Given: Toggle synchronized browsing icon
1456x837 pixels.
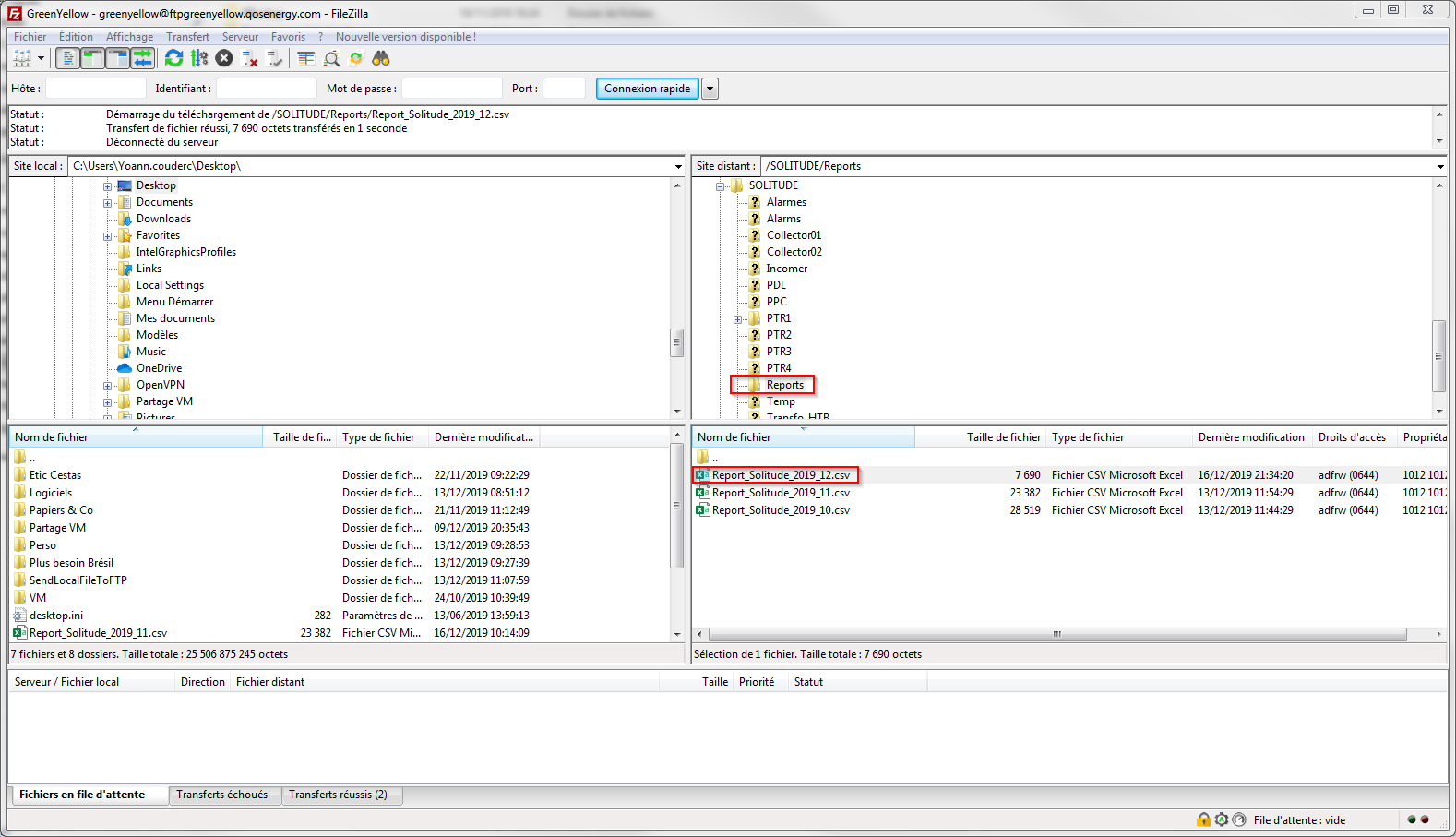Looking at the screenshot, I should pyautogui.click(x=356, y=59).
